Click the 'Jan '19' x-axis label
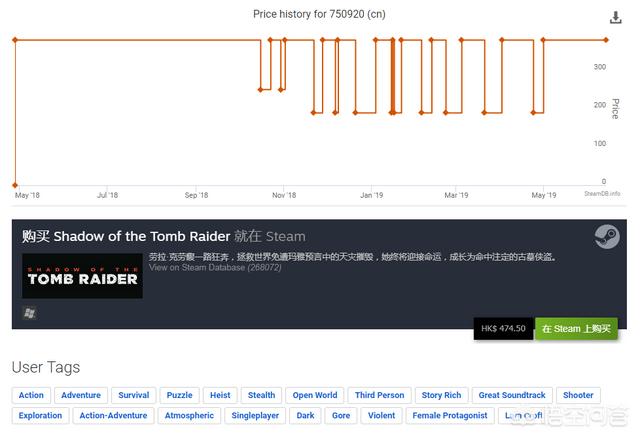The image size is (640, 438). click(x=371, y=196)
